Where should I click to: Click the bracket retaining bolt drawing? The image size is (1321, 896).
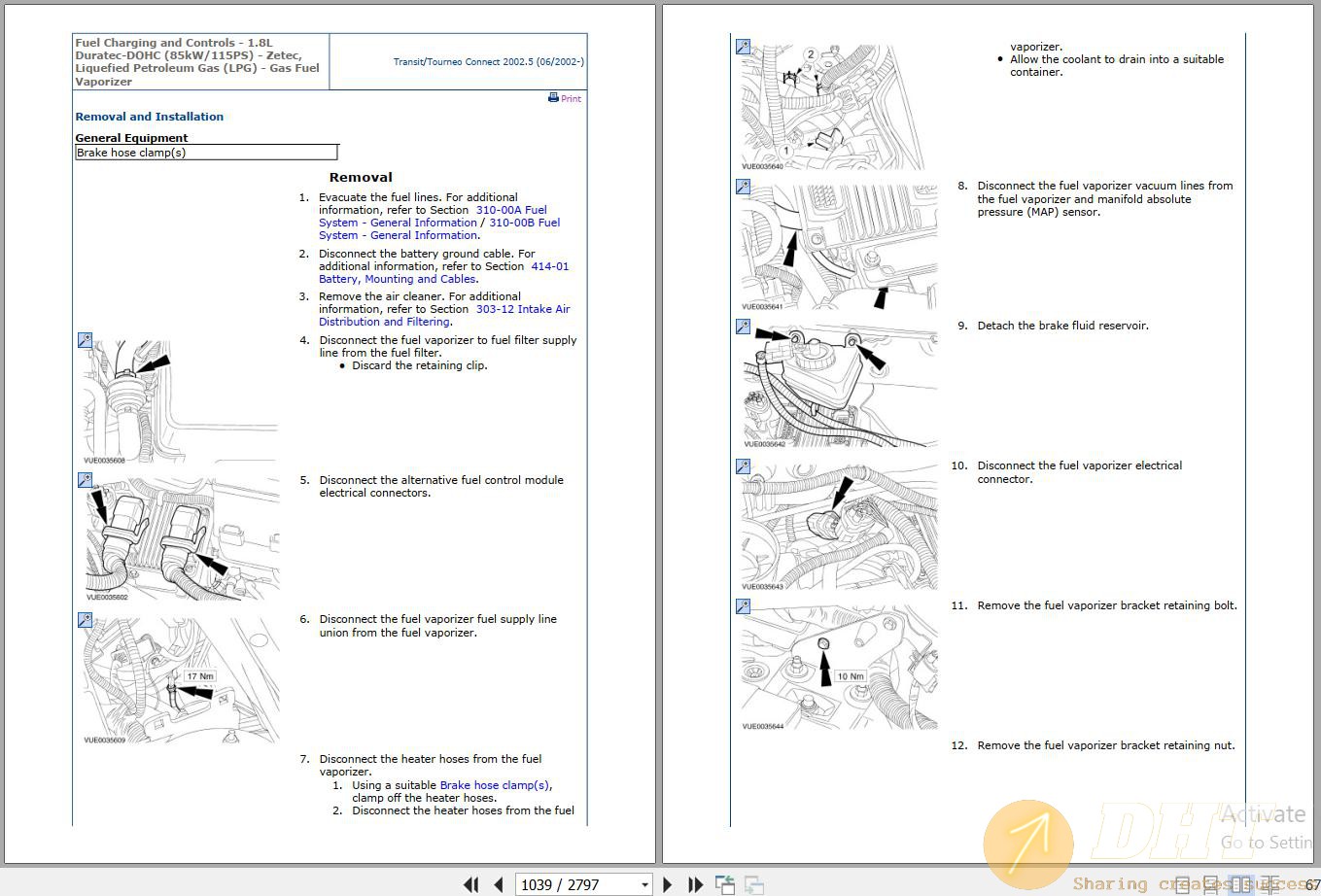coord(839,665)
